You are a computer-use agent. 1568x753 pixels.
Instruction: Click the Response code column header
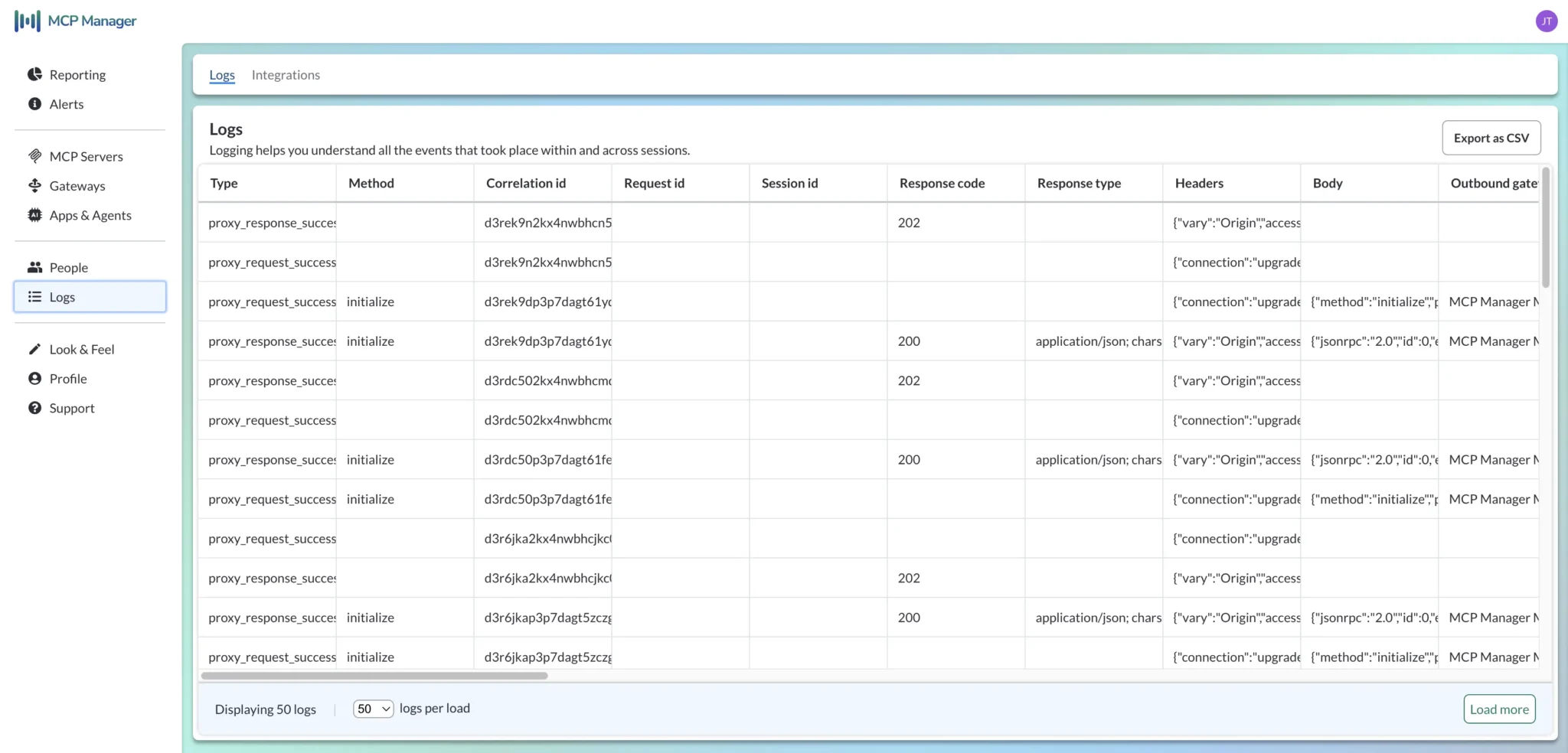point(942,183)
